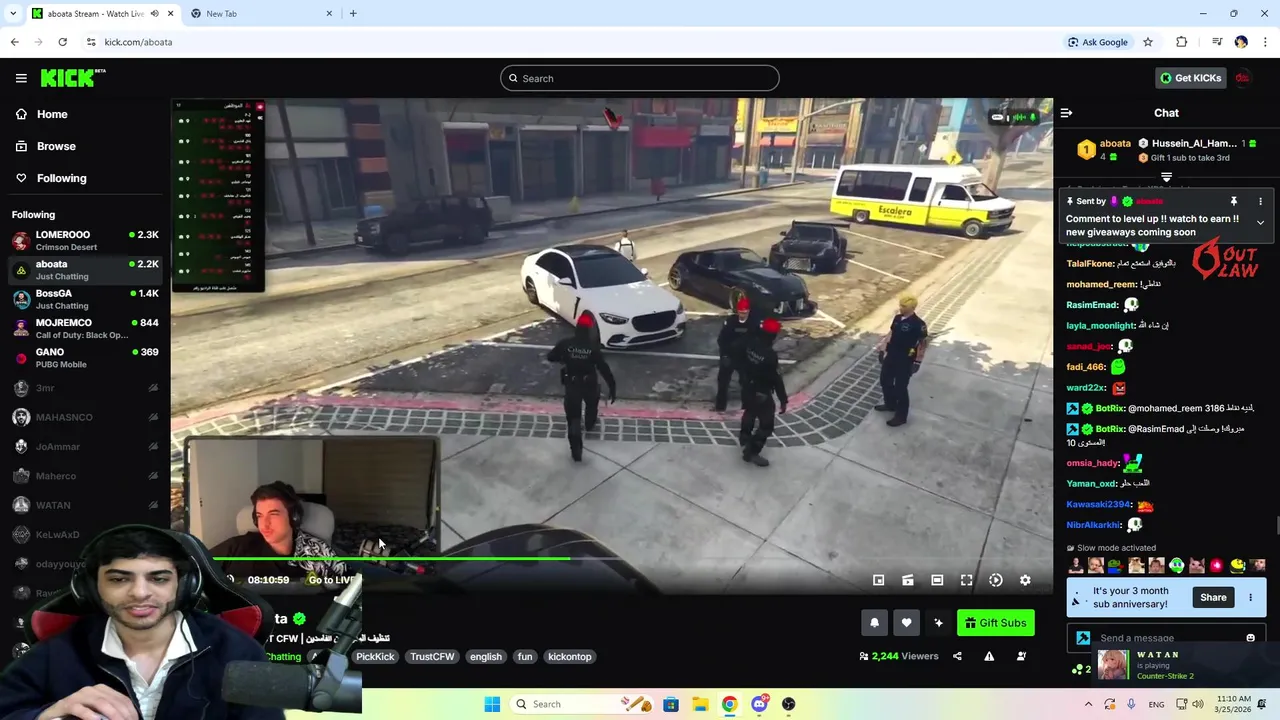Open the emoji picker in chat input
This screenshot has width=1280, height=720.
point(1250,638)
